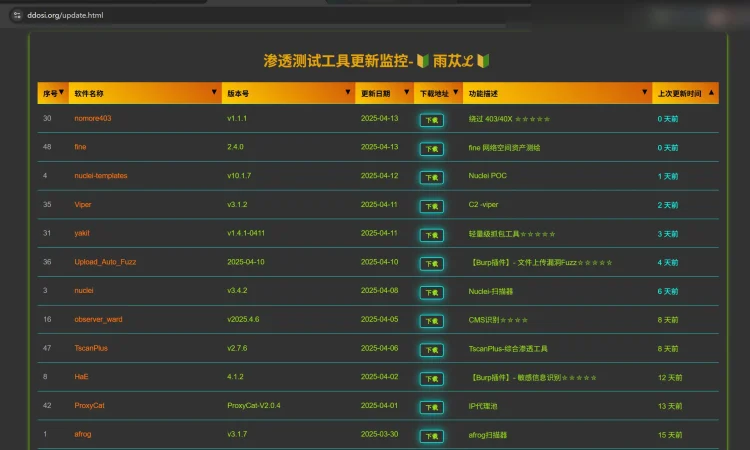This screenshot has width=750, height=450.
Task: Click the 下载 button in yakit row
Action: [x=431, y=235]
